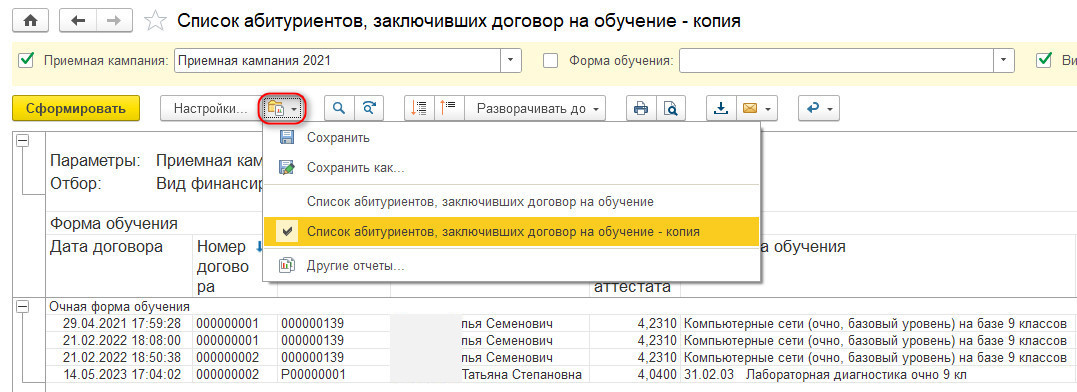Image resolution: width=1077 pixels, height=392 pixels.
Task: Choose Сохранить как... menu entry
Action: click(512, 168)
